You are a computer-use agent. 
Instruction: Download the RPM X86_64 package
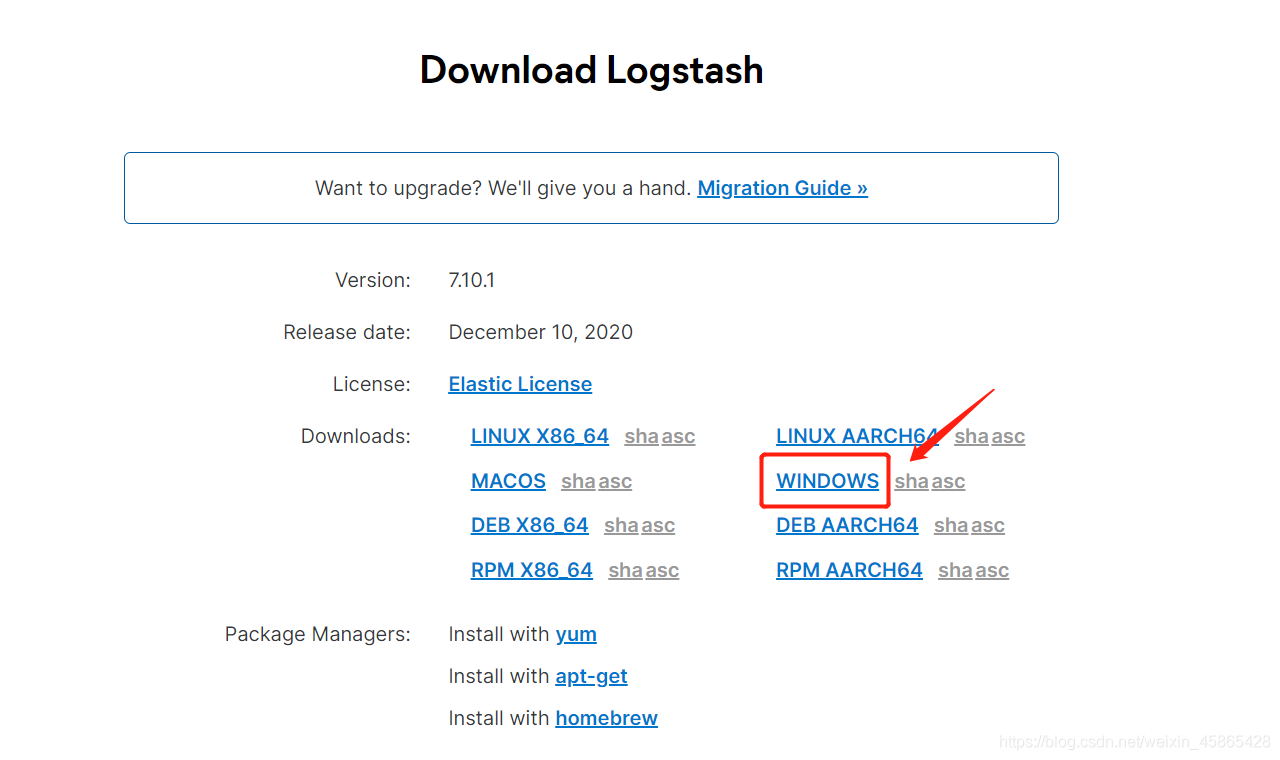click(x=532, y=570)
